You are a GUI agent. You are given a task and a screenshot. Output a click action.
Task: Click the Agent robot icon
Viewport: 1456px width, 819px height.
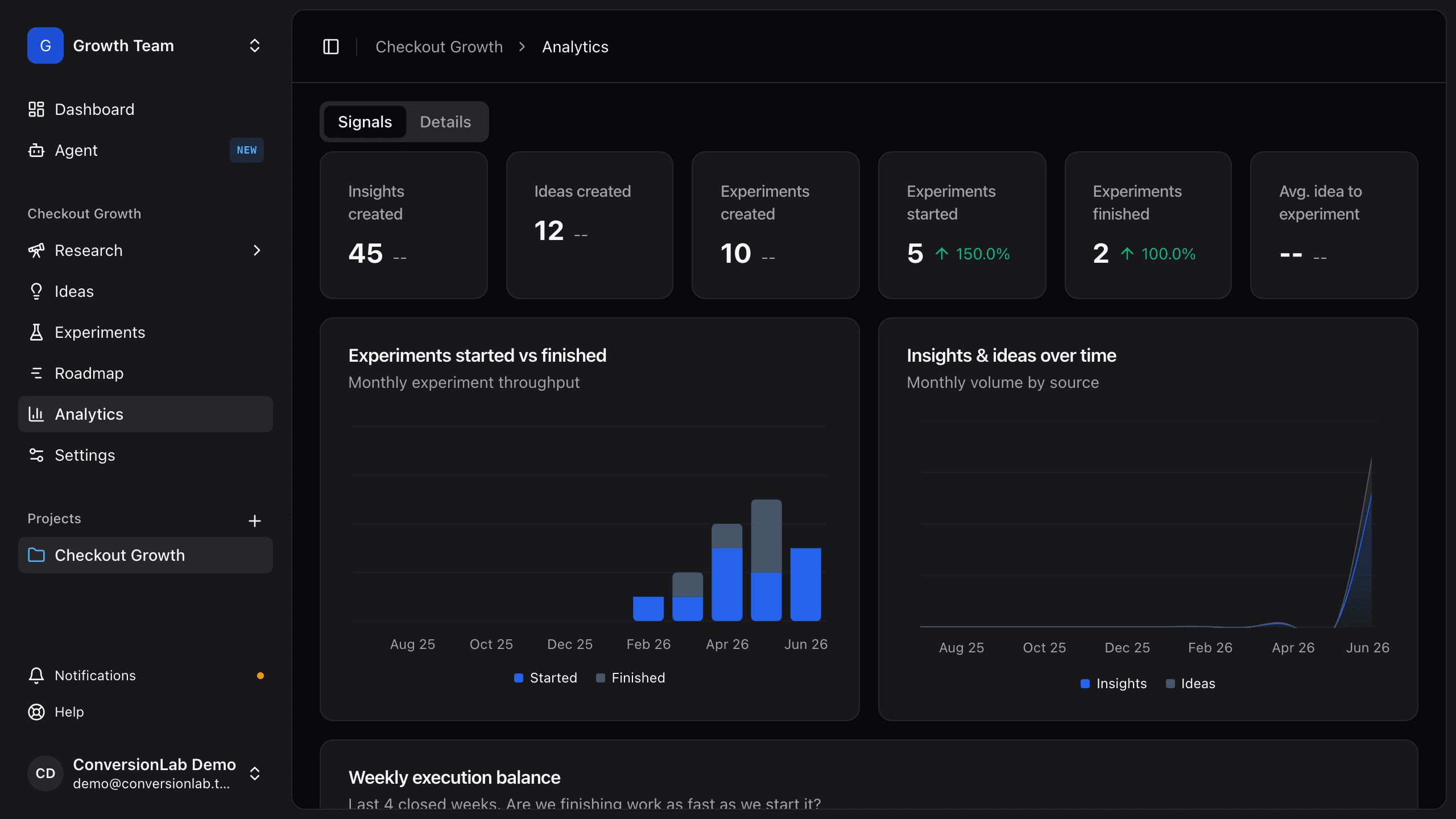(36, 150)
